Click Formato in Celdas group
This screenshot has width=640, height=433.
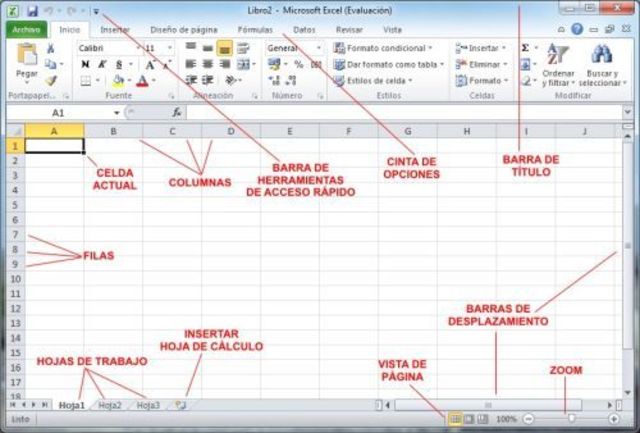tap(482, 81)
